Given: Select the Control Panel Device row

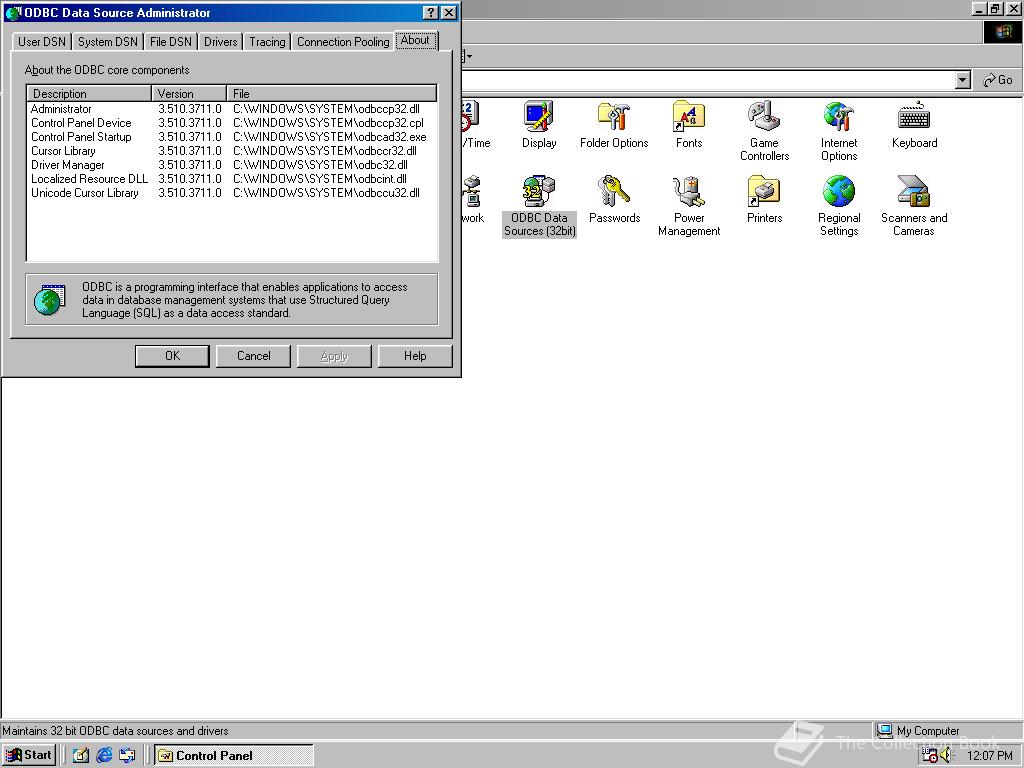Looking at the screenshot, I should (232, 123).
